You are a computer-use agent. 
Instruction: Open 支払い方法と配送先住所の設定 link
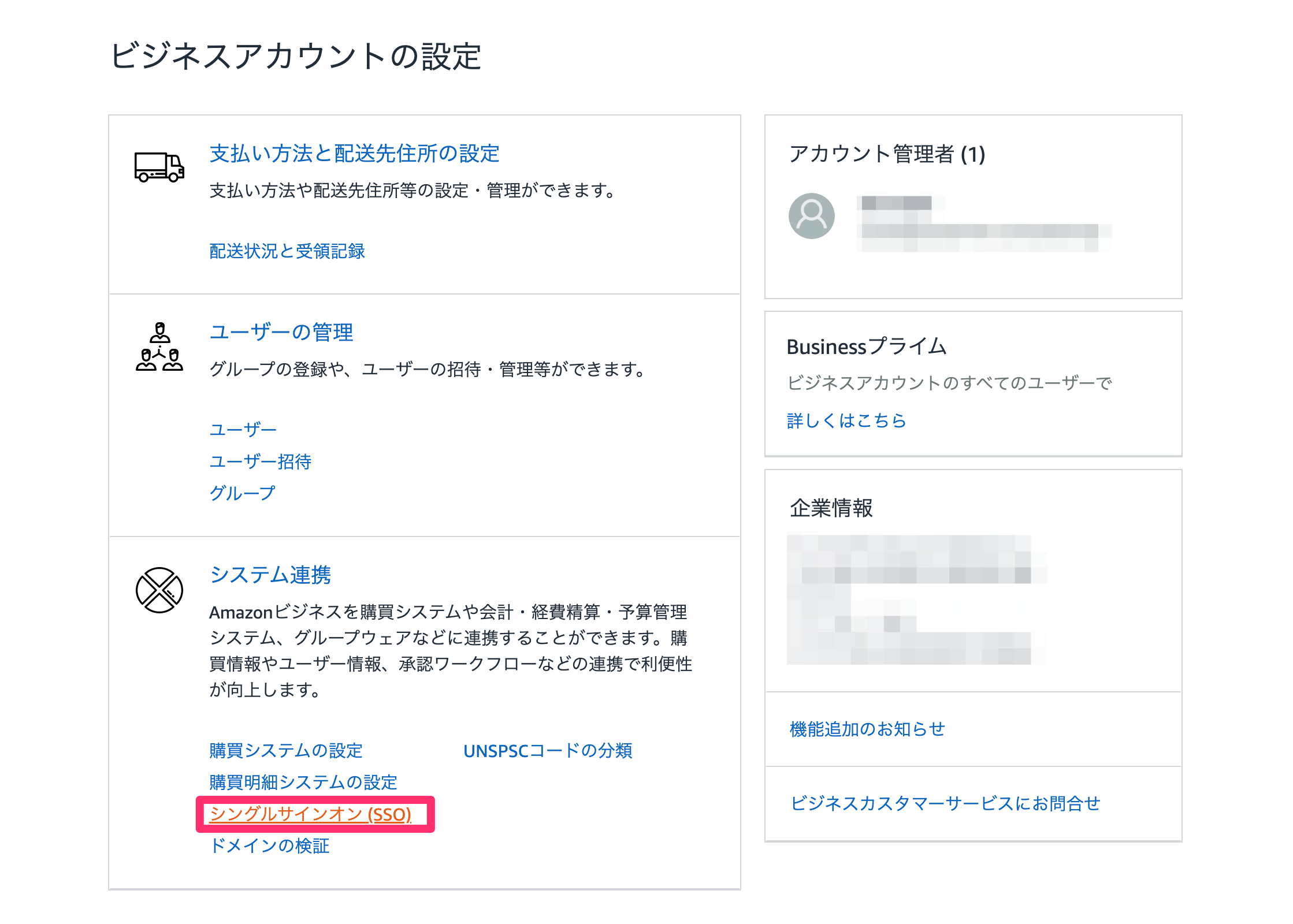[354, 154]
